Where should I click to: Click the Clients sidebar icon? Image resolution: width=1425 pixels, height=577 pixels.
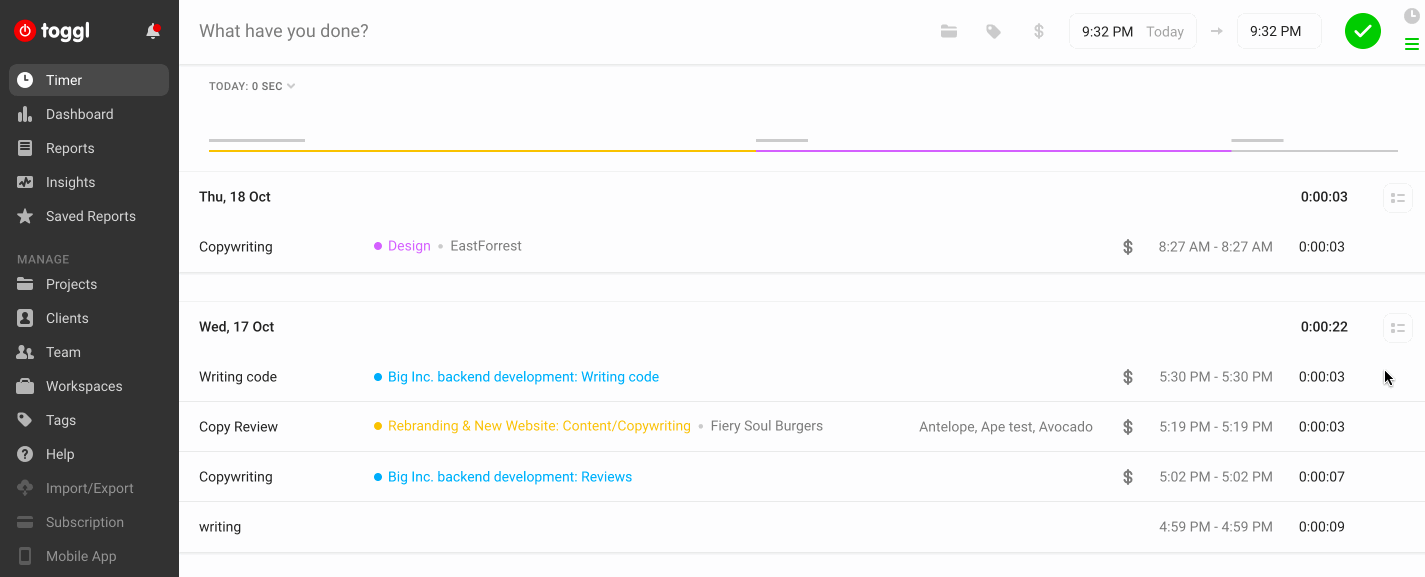[x=25, y=318]
